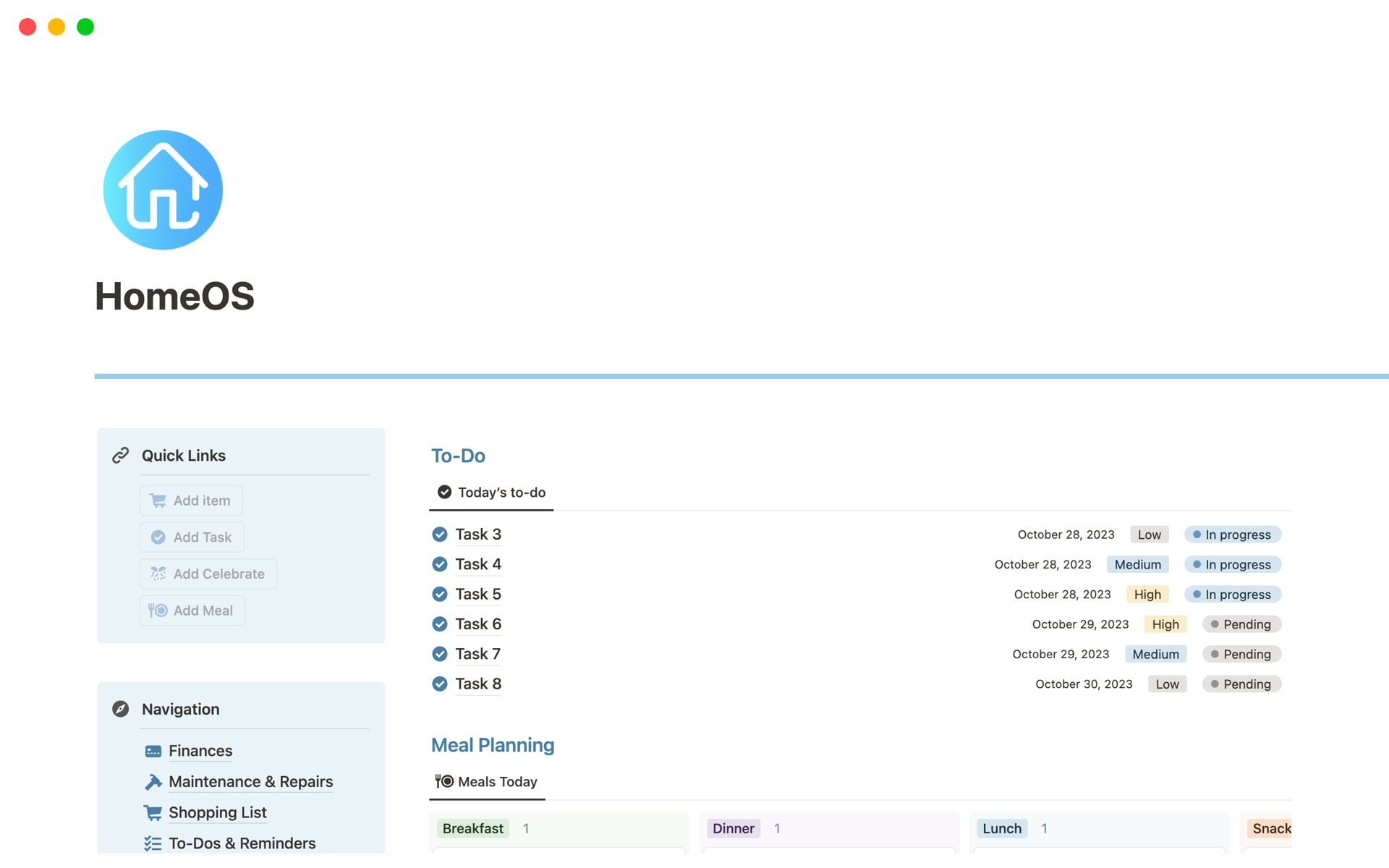Click the To-Dos & Reminders checklist icon

tap(153, 843)
